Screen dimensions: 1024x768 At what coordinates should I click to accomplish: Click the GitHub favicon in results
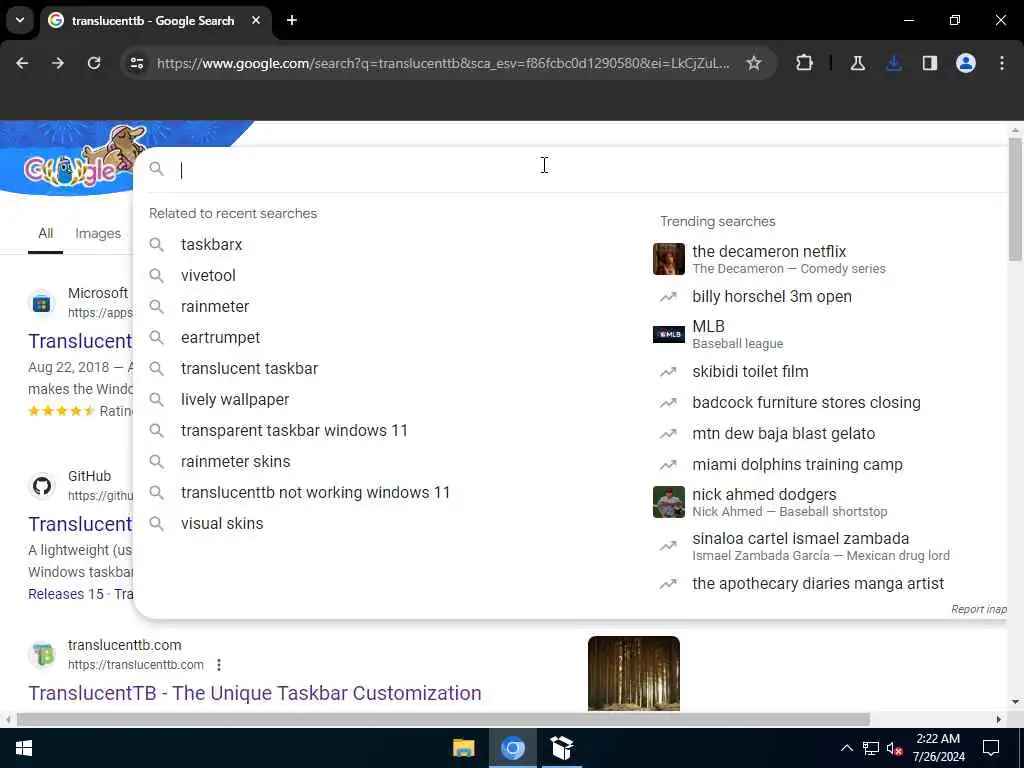point(42,486)
